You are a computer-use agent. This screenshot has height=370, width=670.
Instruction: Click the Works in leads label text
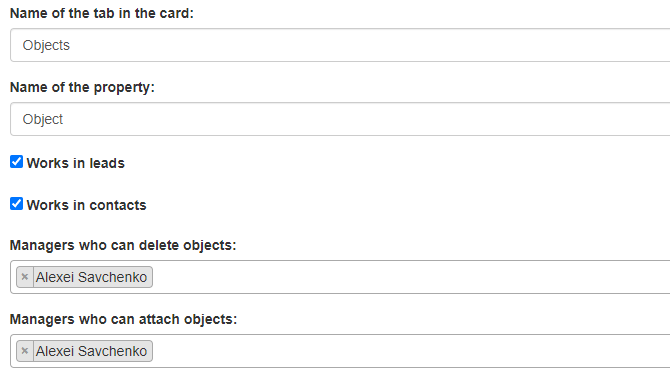[x=76, y=163]
